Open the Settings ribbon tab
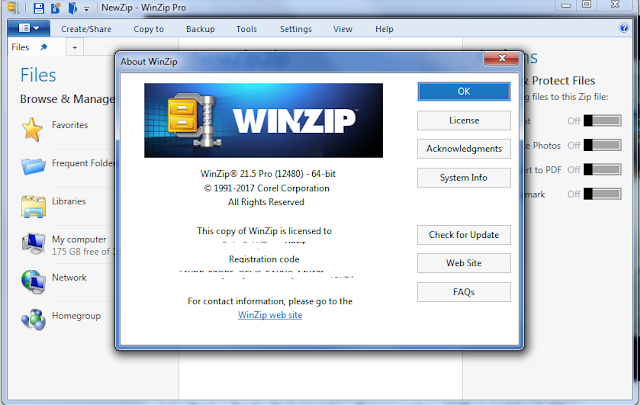The image size is (640, 405). (x=296, y=29)
